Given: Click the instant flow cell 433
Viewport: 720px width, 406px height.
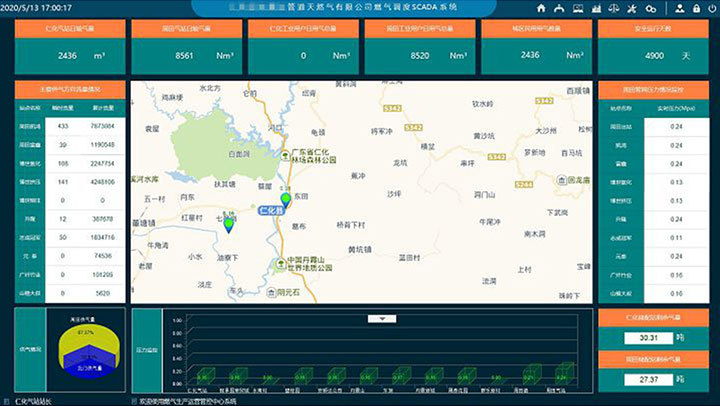Looking at the screenshot, I should coord(63,126).
